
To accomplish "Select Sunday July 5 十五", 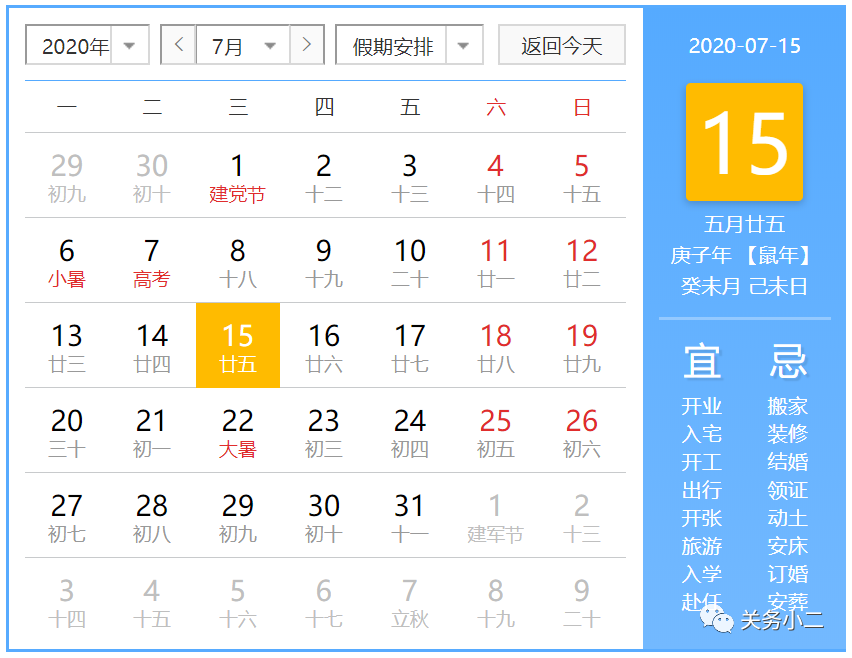I will click(582, 176).
